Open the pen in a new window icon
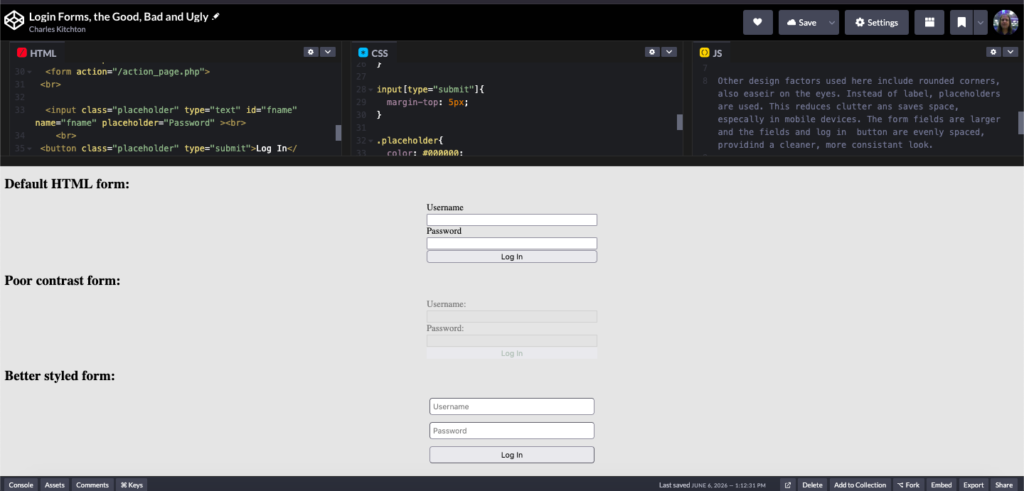This screenshot has height=491, width=1024. (788, 485)
